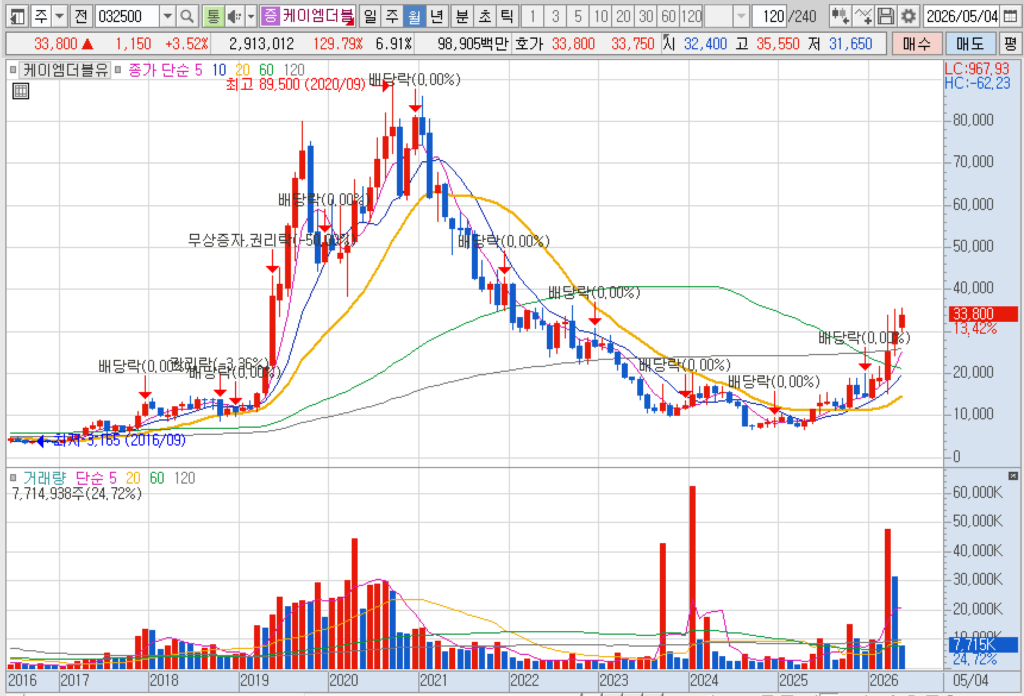Open the data grid icon below stock name
Image resolution: width=1024 pixels, height=696 pixels.
[x=21, y=91]
